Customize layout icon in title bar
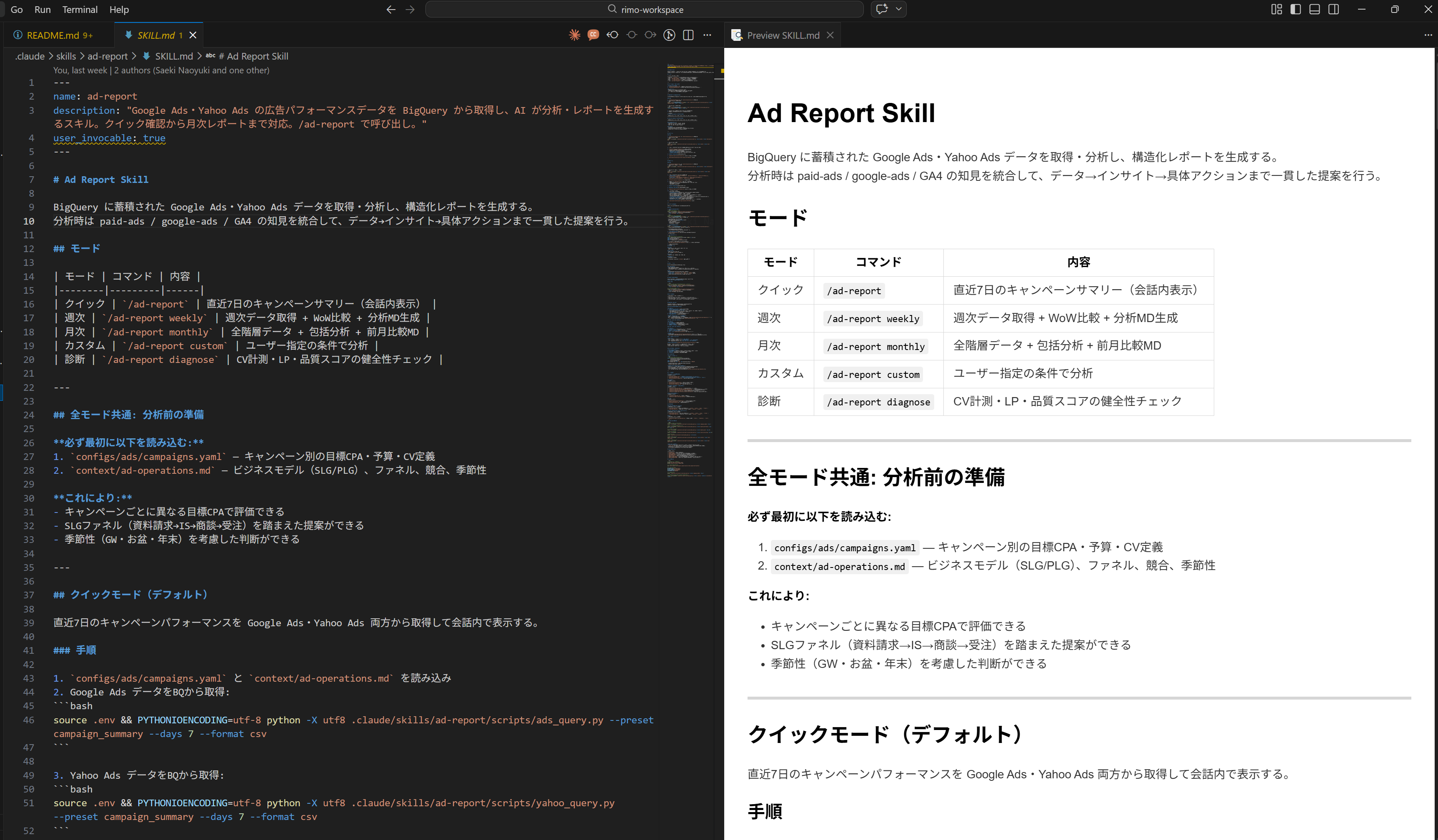 pos(1276,9)
